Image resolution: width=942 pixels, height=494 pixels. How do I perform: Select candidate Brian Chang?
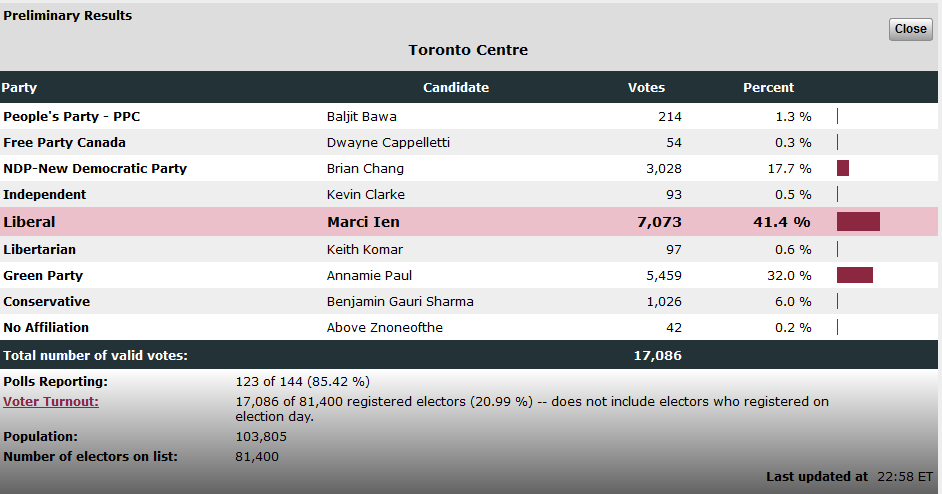coord(365,168)
